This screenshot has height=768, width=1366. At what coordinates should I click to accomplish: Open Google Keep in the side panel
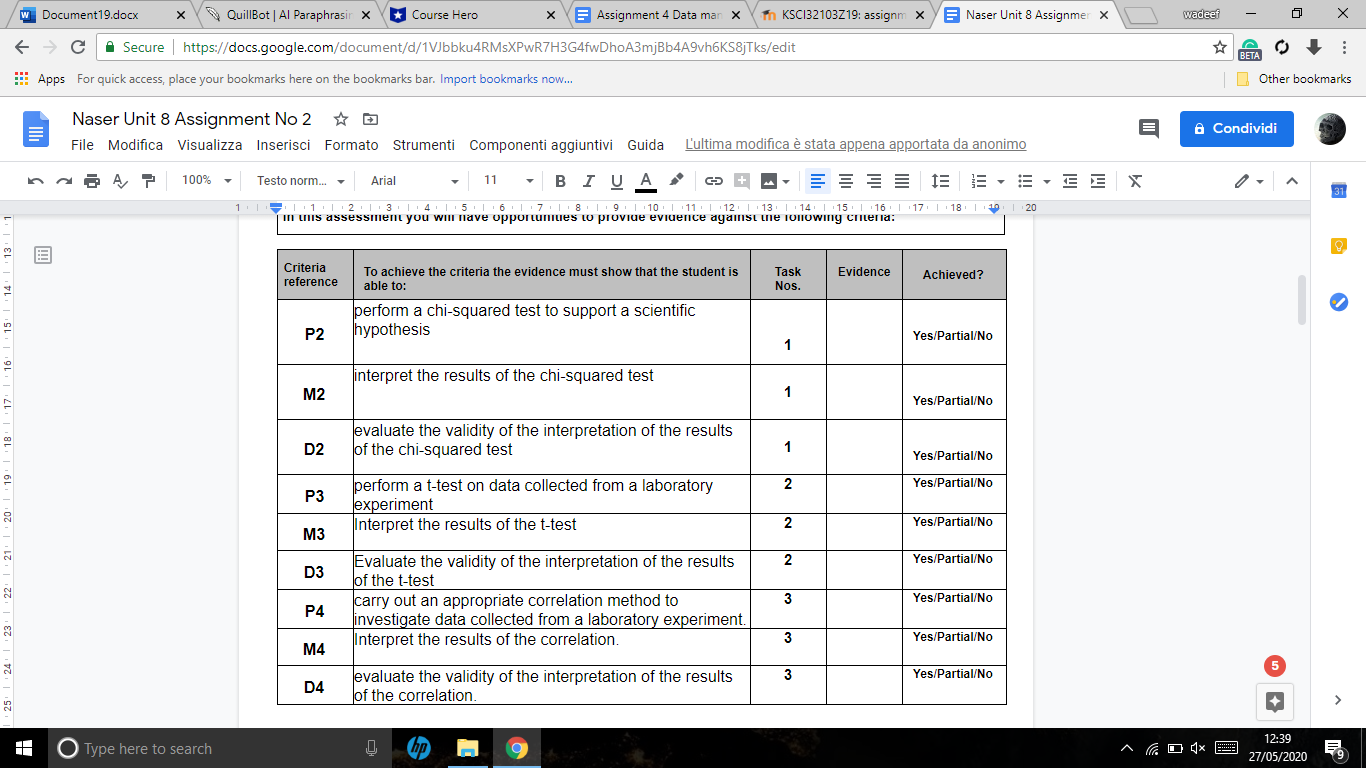coord(1338,245)
